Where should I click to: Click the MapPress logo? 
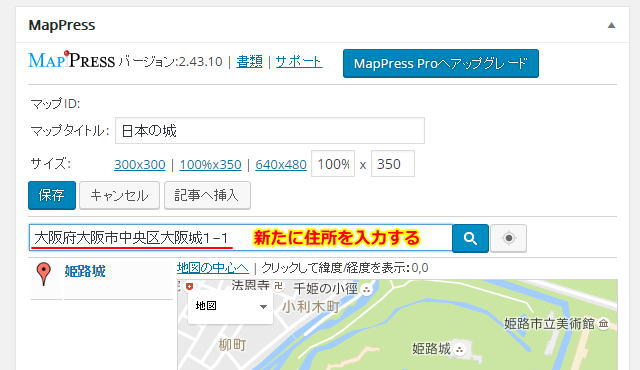pos(71,60)
